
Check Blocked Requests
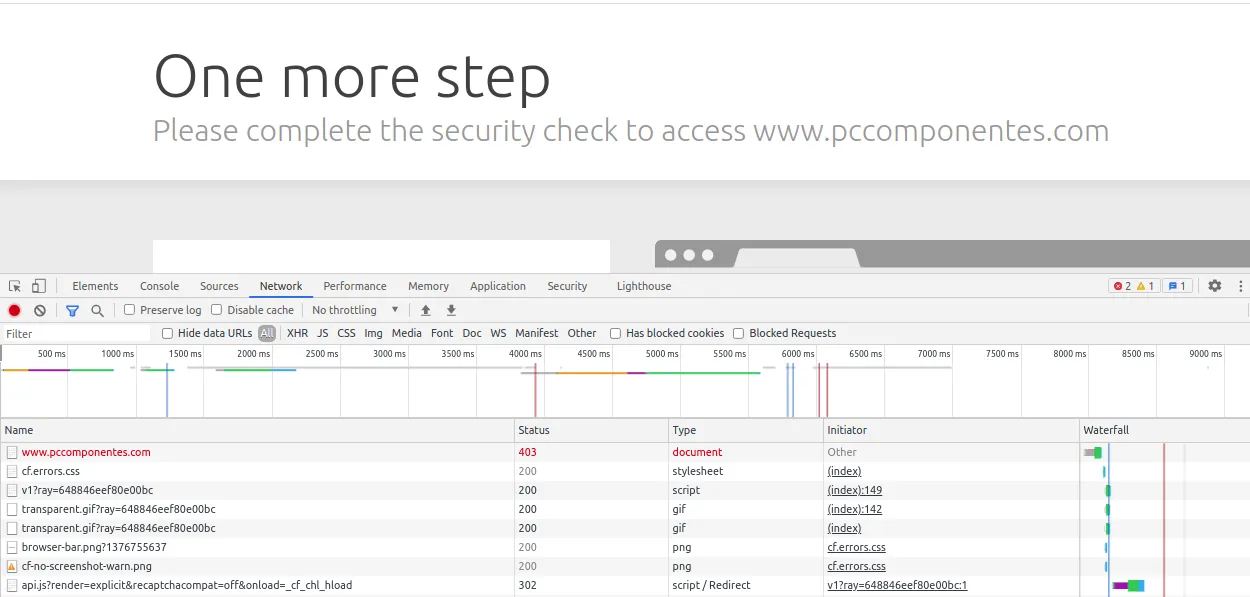point(738,333)
